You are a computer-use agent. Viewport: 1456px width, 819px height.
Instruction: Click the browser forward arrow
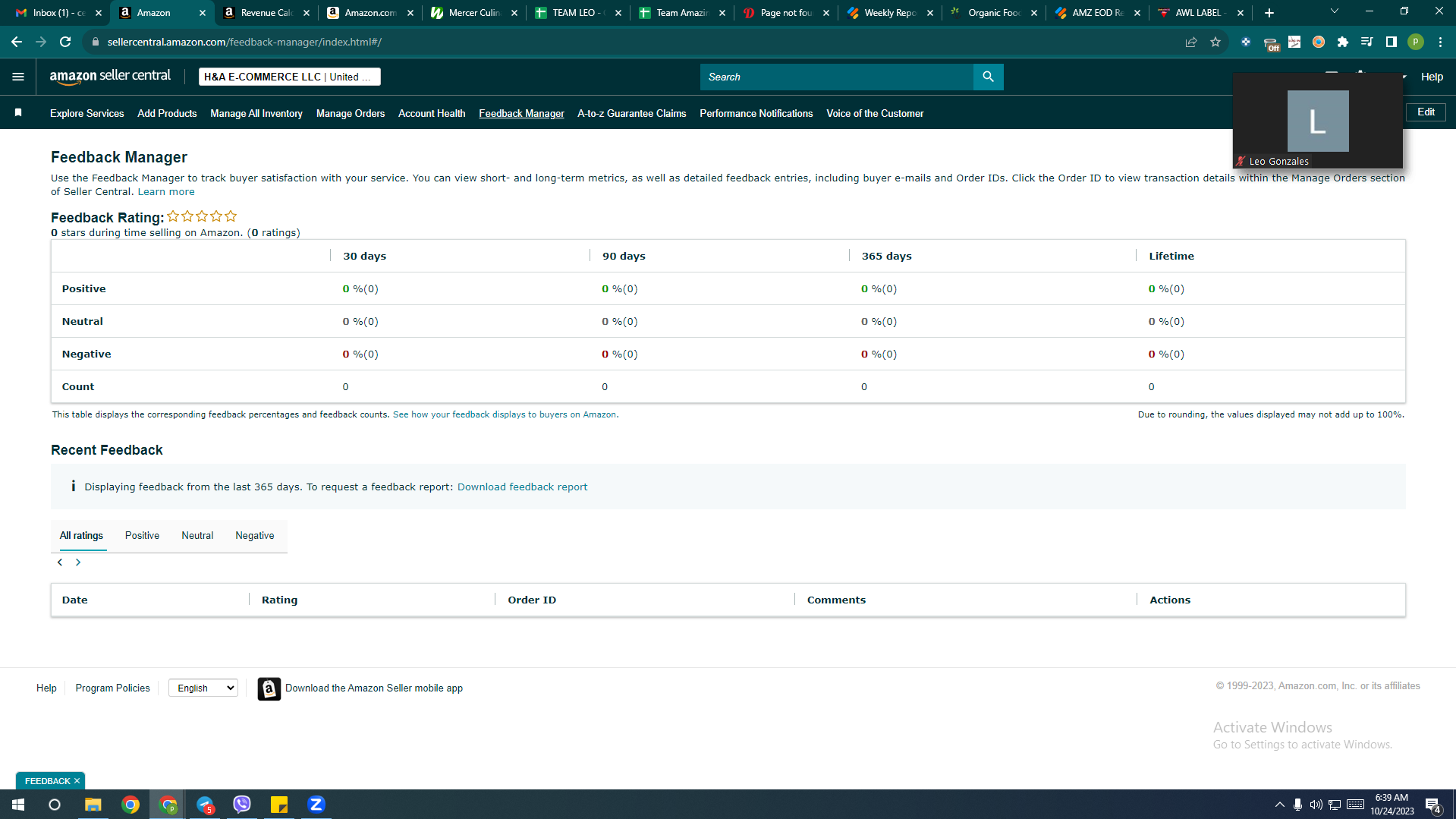point(41,42)
